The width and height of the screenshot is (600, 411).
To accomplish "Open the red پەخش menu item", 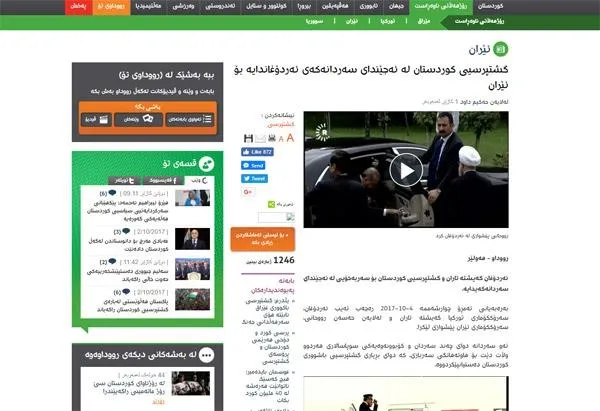I will point(78,7).
